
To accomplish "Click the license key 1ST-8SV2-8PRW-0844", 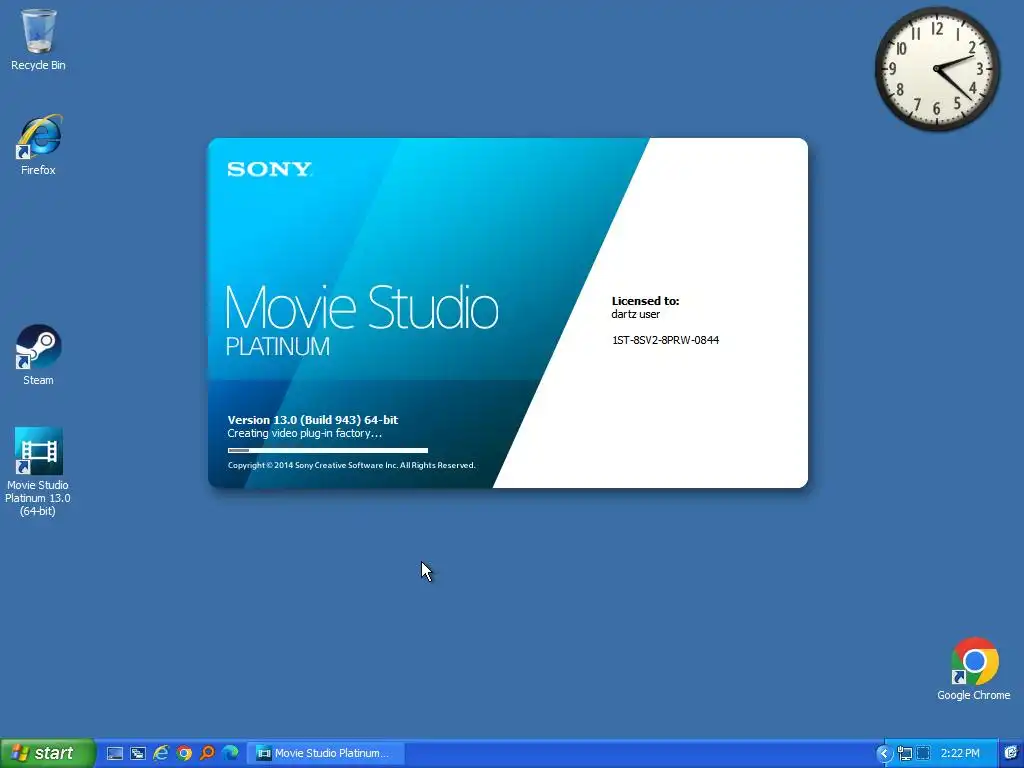I will (x=665, y=340).
